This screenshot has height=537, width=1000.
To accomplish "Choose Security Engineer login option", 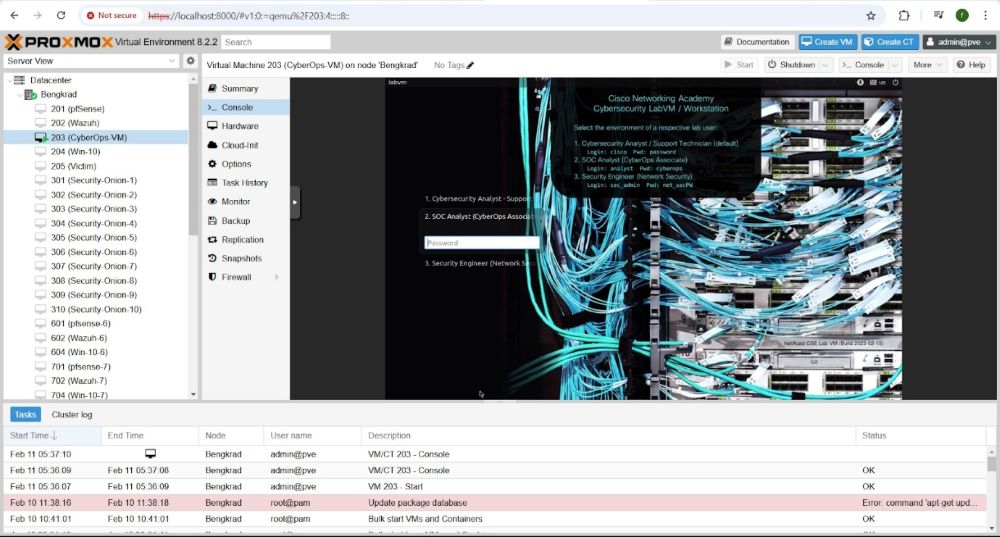I will (479, 263).
